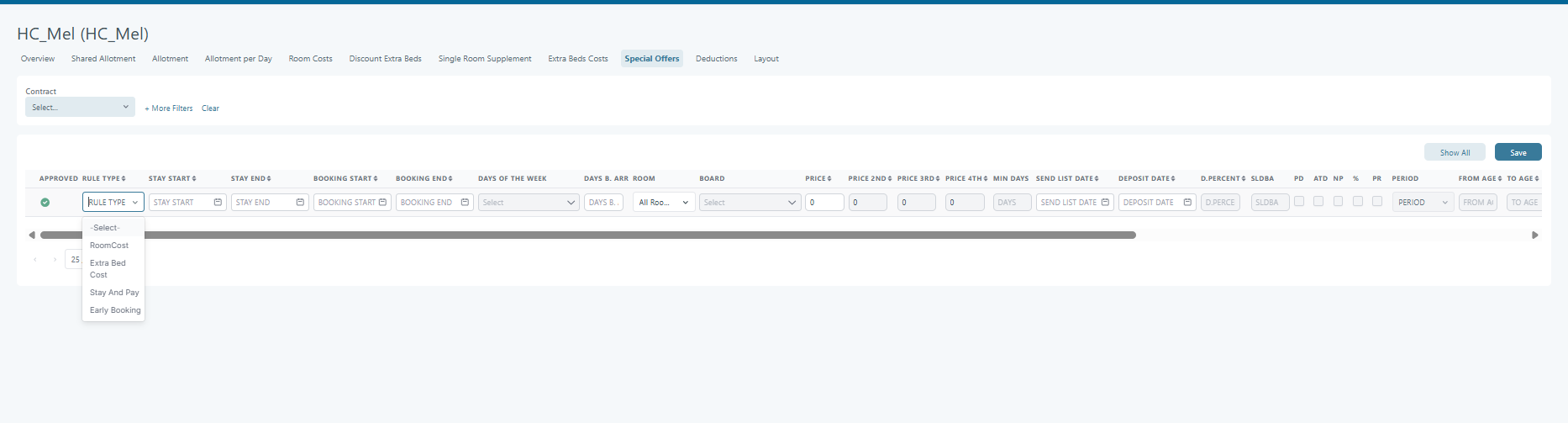Switch to the Room Costs tab

pos(310,59)
